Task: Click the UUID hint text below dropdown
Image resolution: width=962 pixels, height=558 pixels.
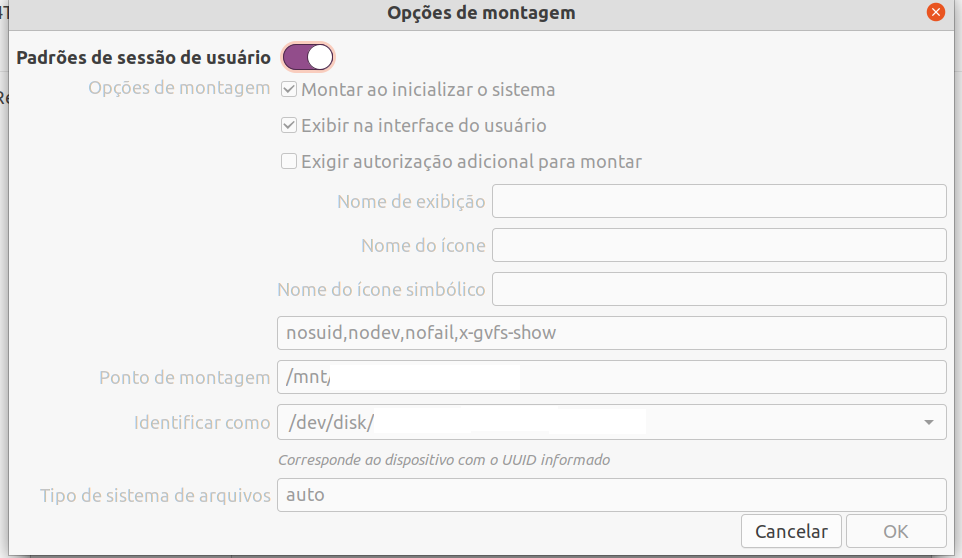Action: [444, 460]
